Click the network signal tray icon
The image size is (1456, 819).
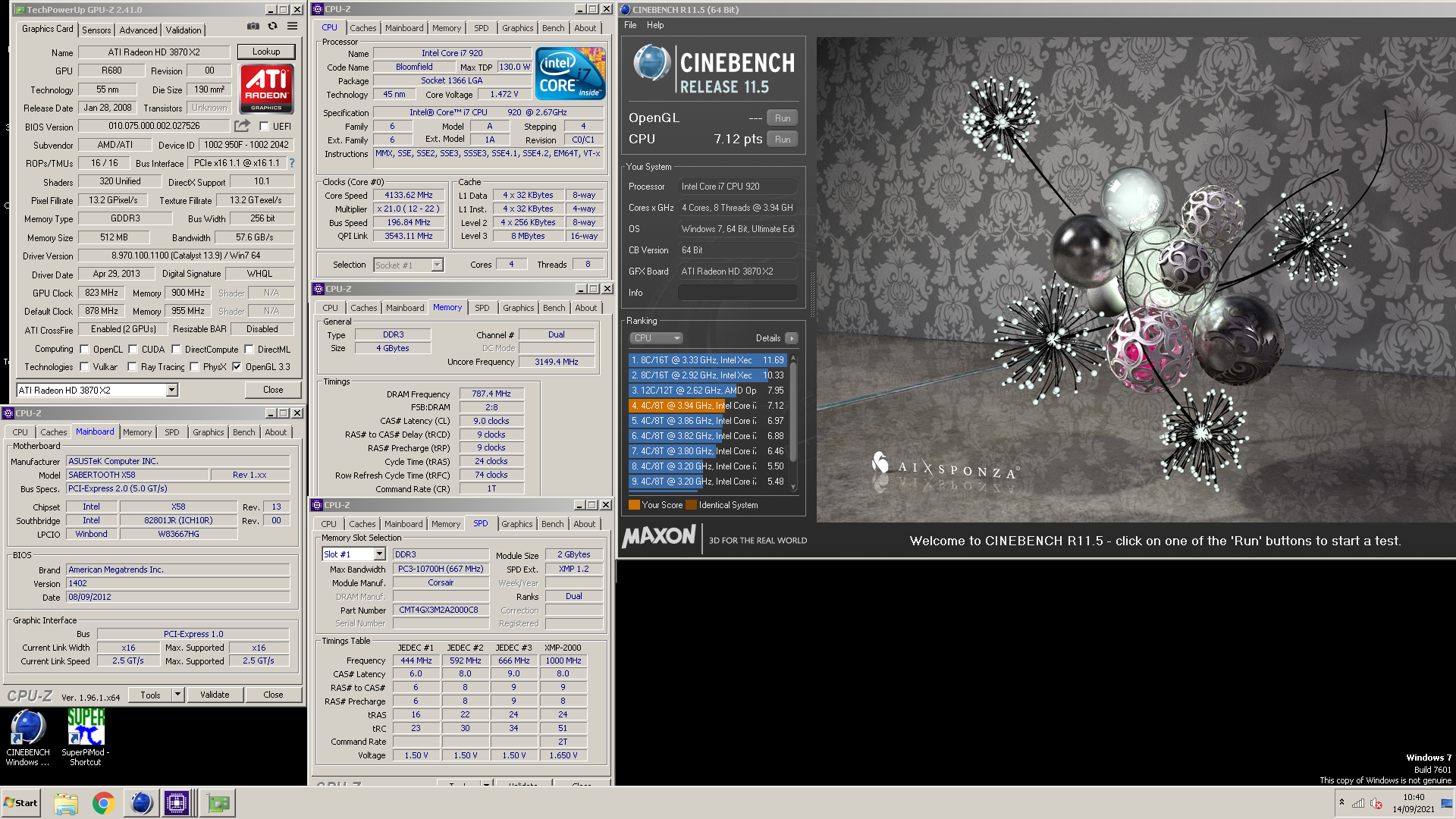coord(1358,803)
